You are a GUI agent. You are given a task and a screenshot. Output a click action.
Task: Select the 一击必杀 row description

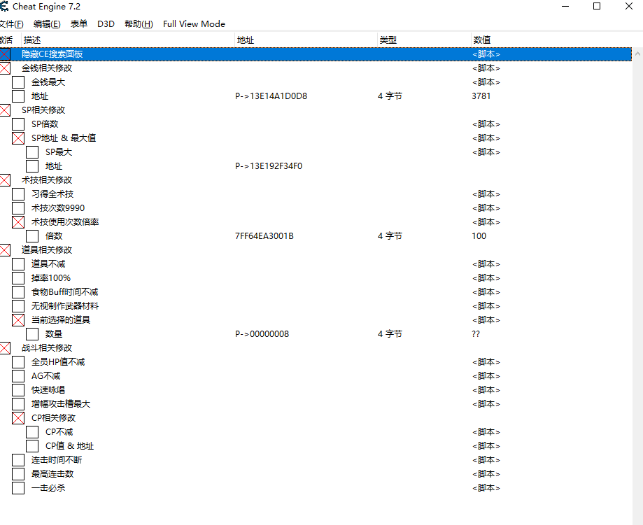48,488
